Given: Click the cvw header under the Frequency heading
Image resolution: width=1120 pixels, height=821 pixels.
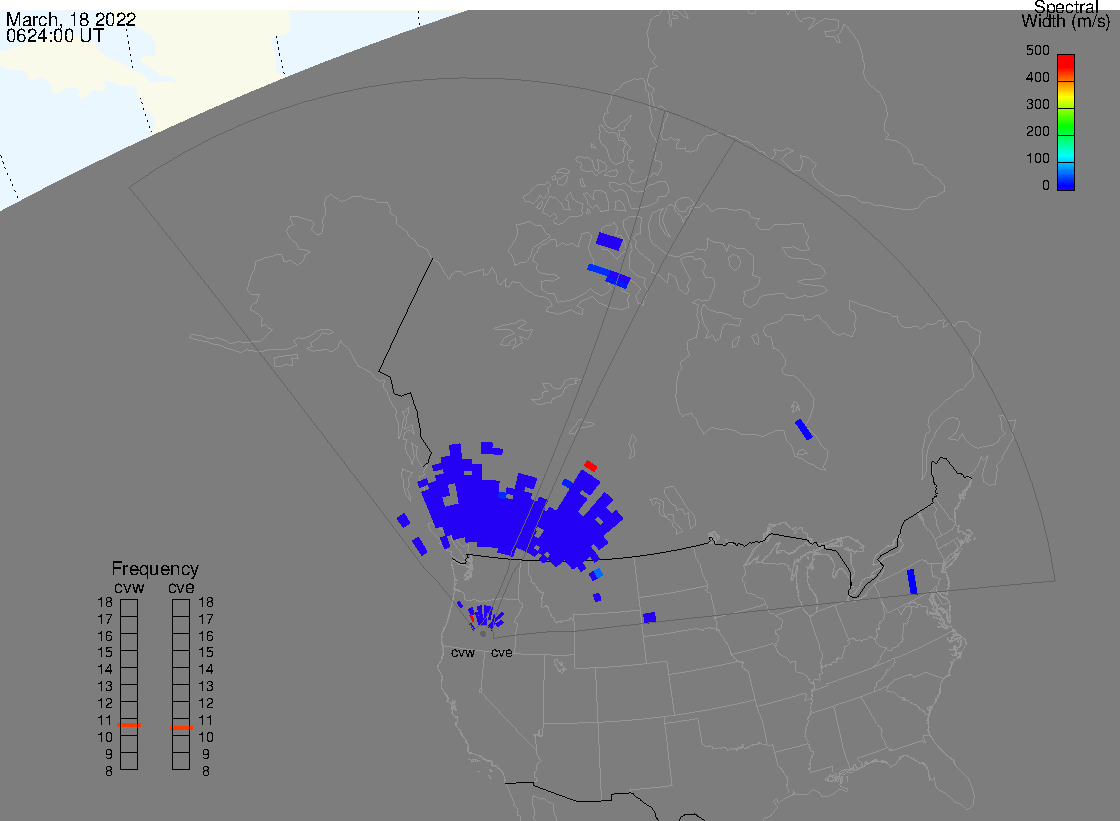Looking at the screenshot, I should (129, 587).
